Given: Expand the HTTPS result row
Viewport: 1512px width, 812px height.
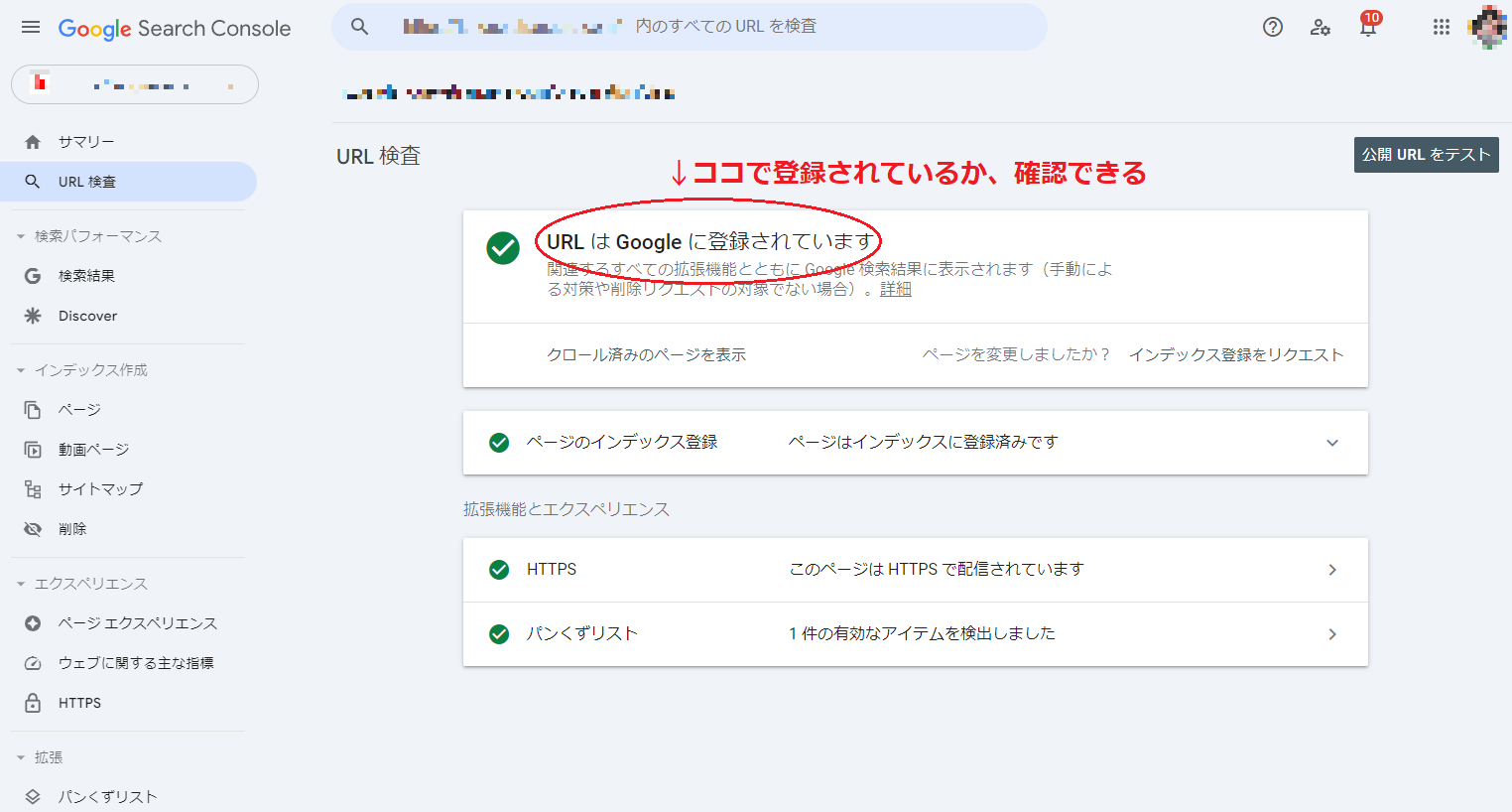Looking at the screenshot, I should pyautogui.click(x=1332, y=569).
